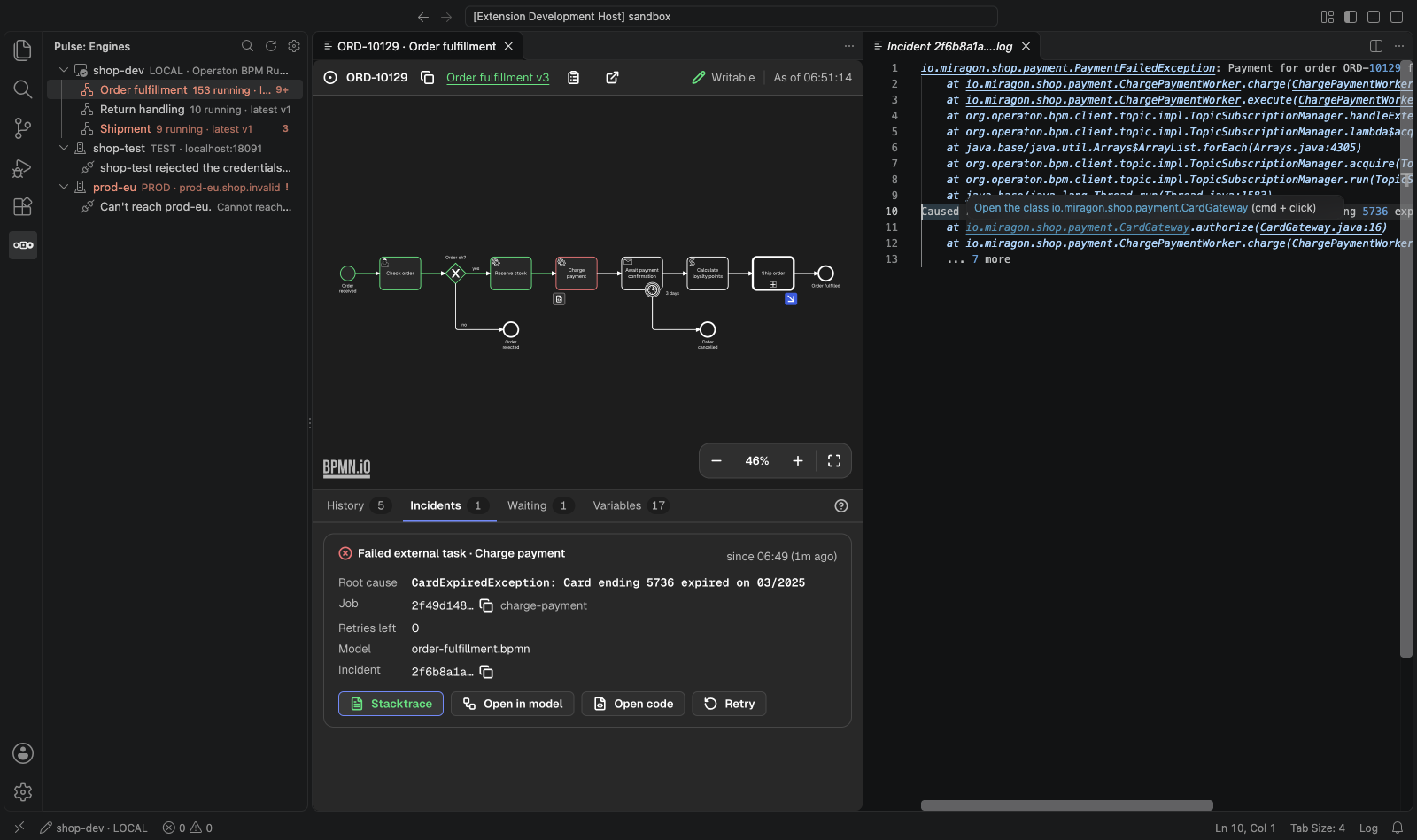The image size is (1417, 840).
Task: Open Pulse Engines settings gear
Action: pos(294,46)
